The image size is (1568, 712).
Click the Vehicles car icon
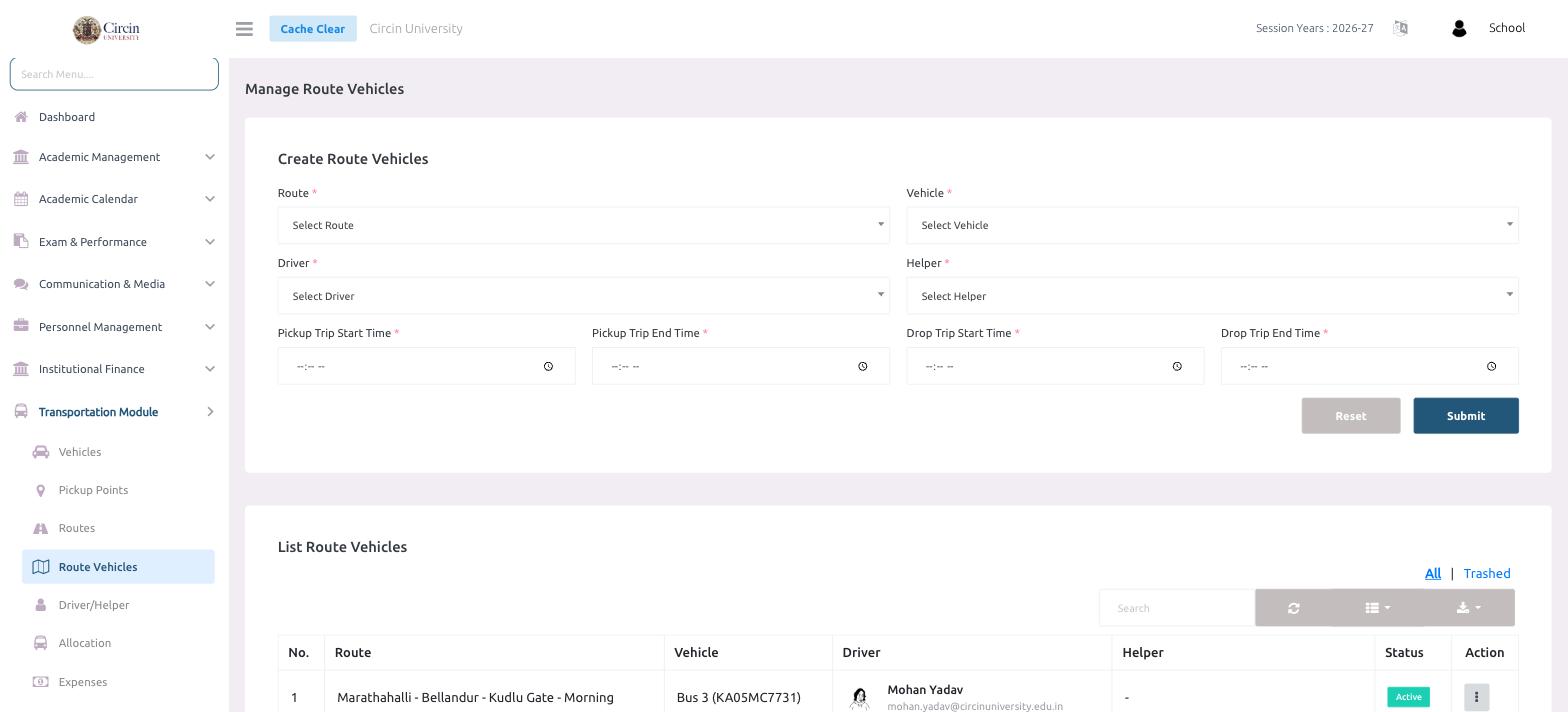[41, 452]
